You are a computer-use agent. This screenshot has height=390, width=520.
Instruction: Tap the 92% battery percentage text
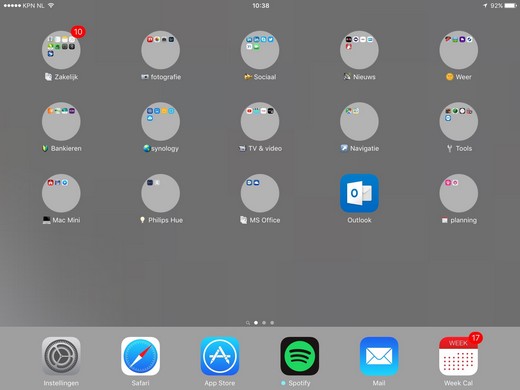[x=496, y=6]
